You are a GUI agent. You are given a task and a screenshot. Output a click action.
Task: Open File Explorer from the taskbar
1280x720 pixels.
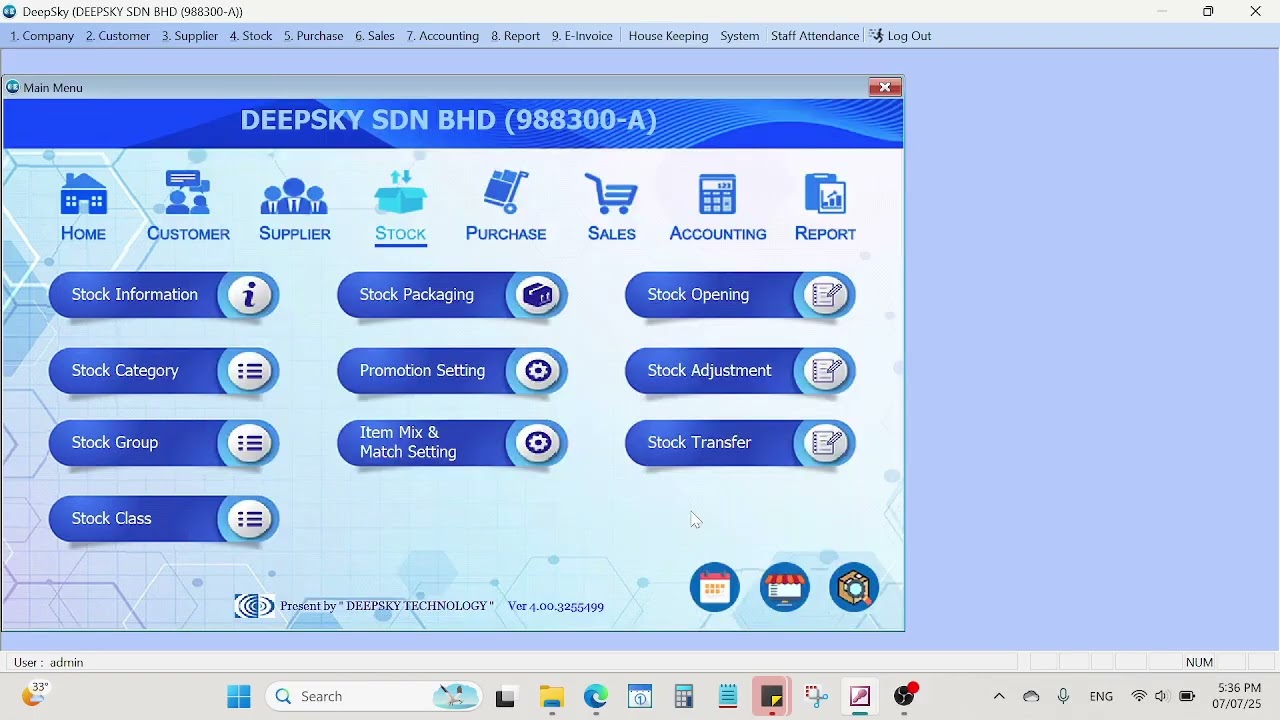(552, 697)
